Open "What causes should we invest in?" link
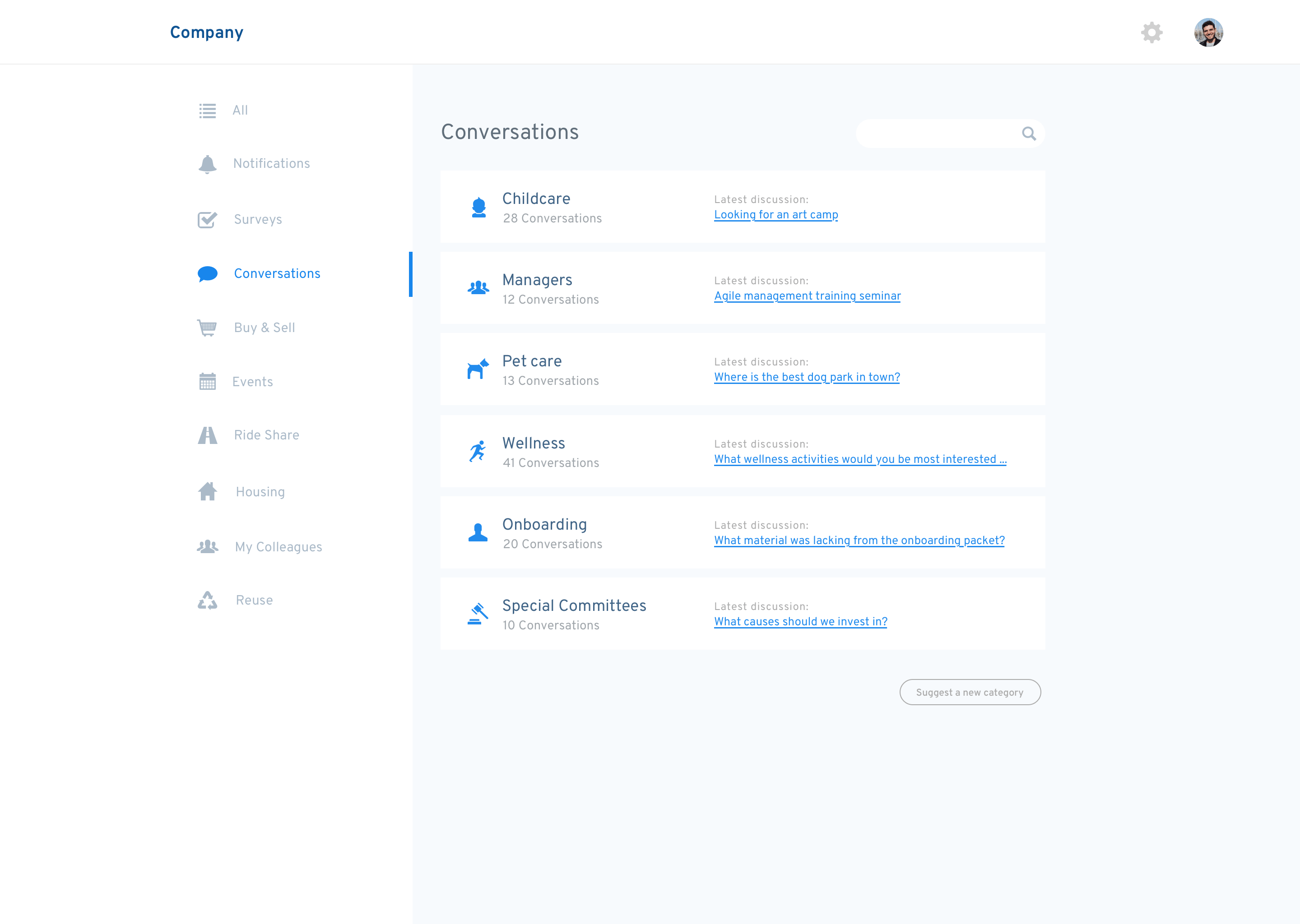Screen dimensions: 1300x924 click(800, 622)
